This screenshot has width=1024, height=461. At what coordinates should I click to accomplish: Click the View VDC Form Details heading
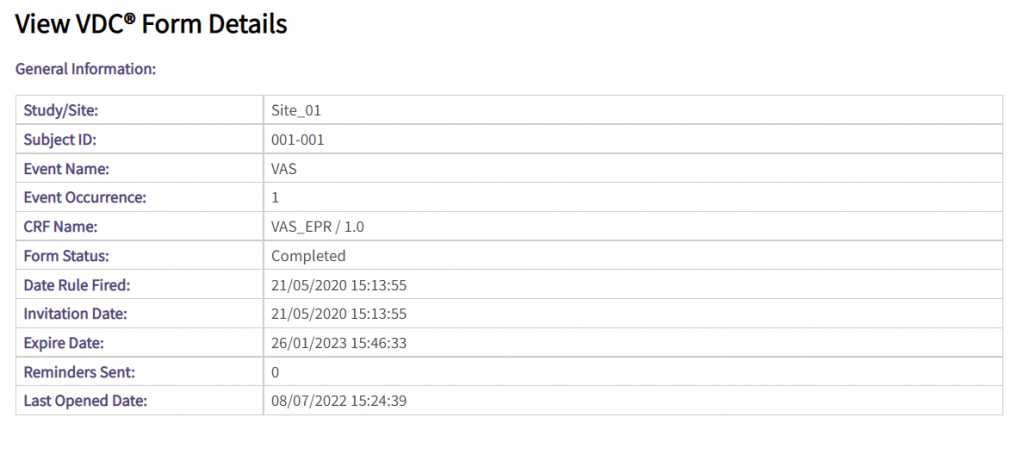tap(152, 25)
